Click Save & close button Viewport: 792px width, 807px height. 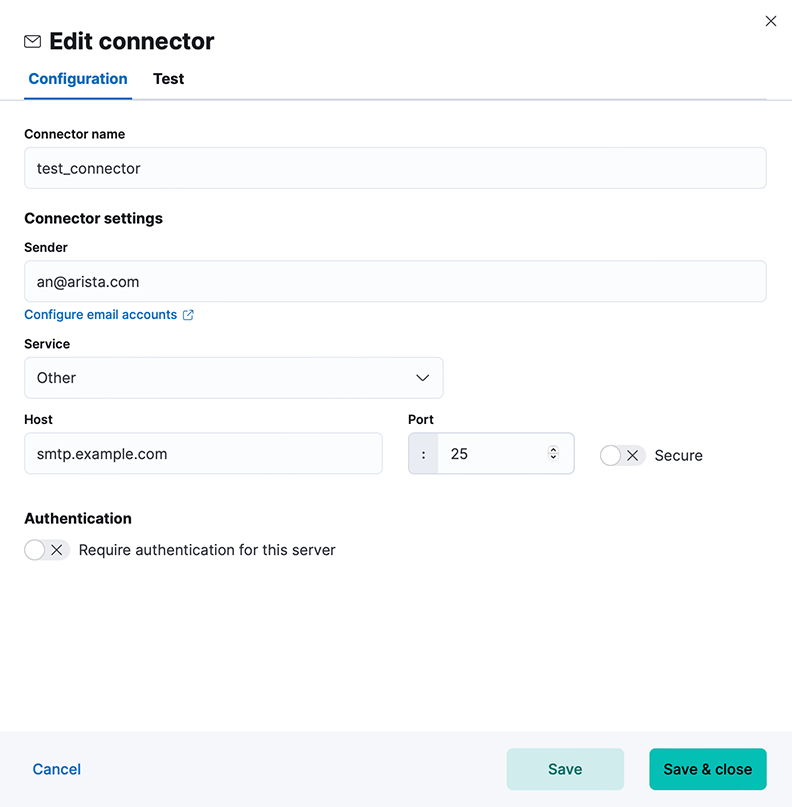(x=708, y=769)
